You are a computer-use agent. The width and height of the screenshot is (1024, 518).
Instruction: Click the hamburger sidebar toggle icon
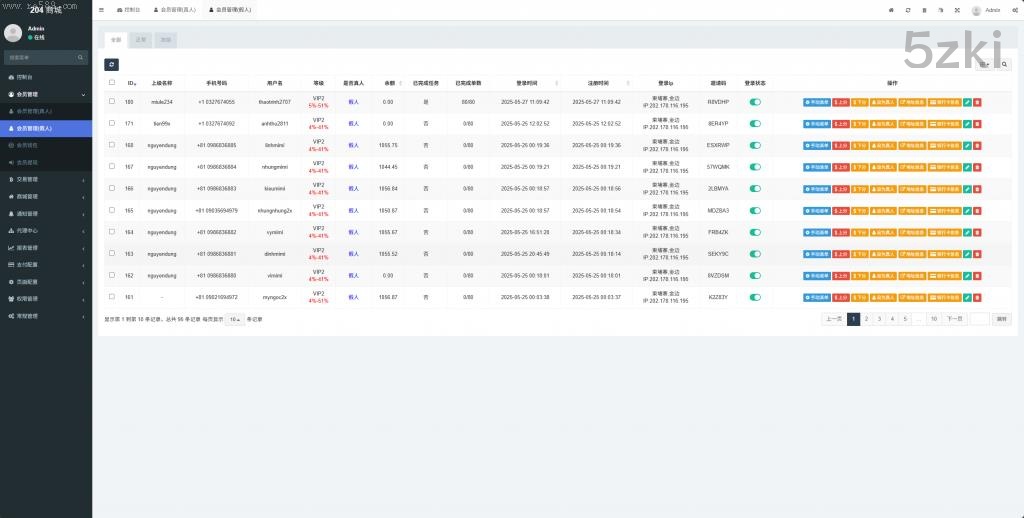click(x=101, y=9)
